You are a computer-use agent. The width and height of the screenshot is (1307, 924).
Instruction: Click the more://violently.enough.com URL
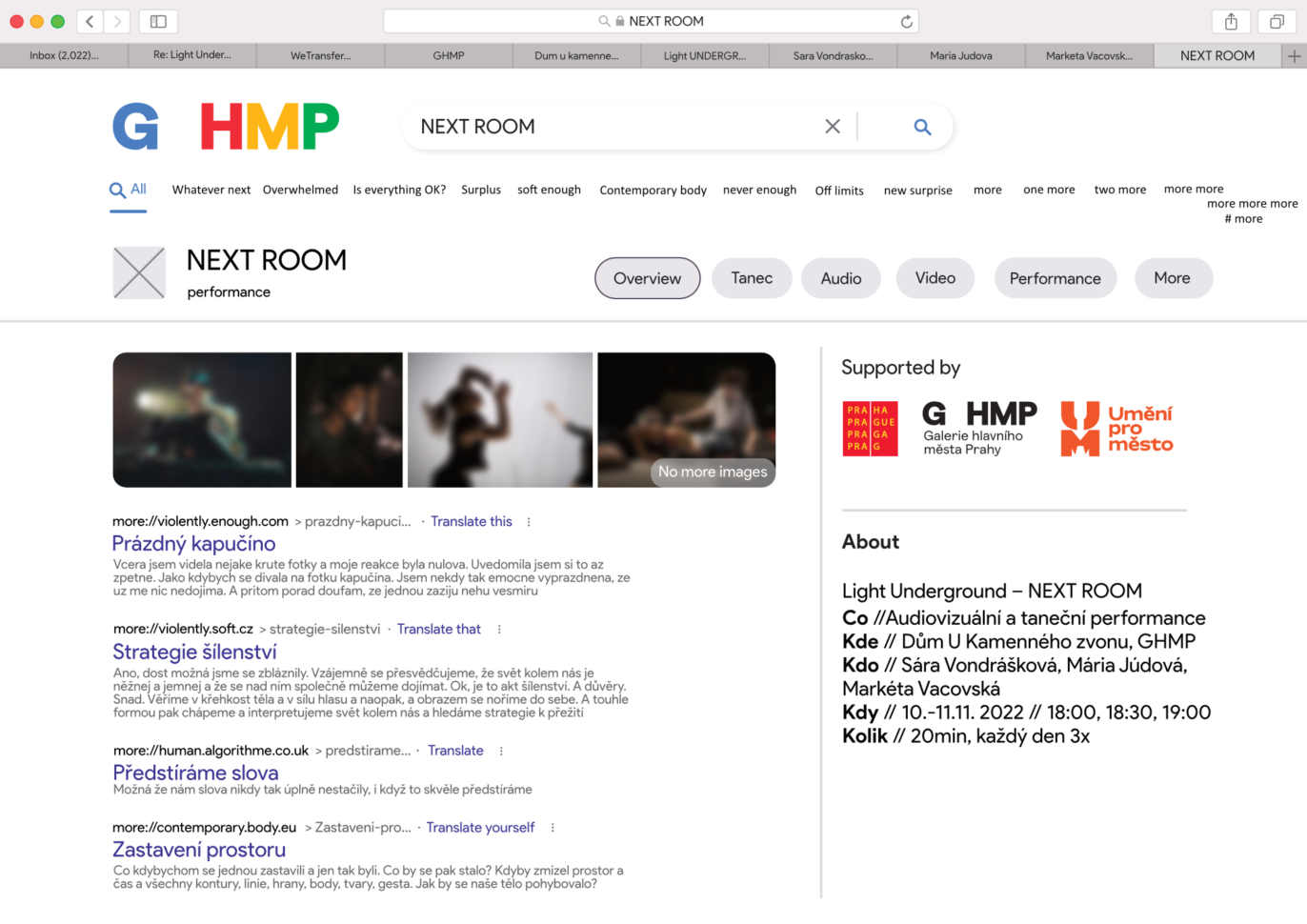coord(200,522)
